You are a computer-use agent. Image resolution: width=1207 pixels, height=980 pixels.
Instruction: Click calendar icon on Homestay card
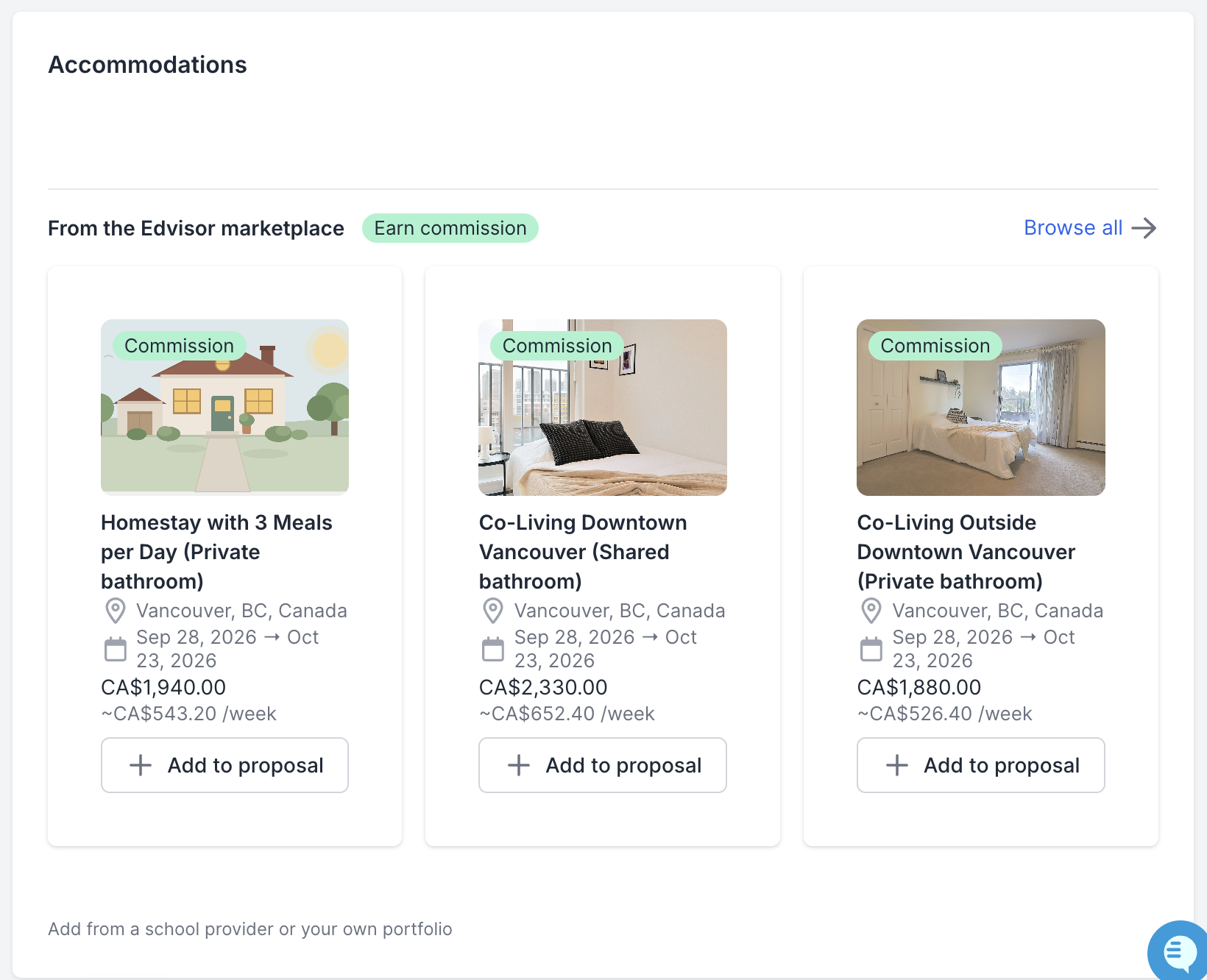coord(116,649)
